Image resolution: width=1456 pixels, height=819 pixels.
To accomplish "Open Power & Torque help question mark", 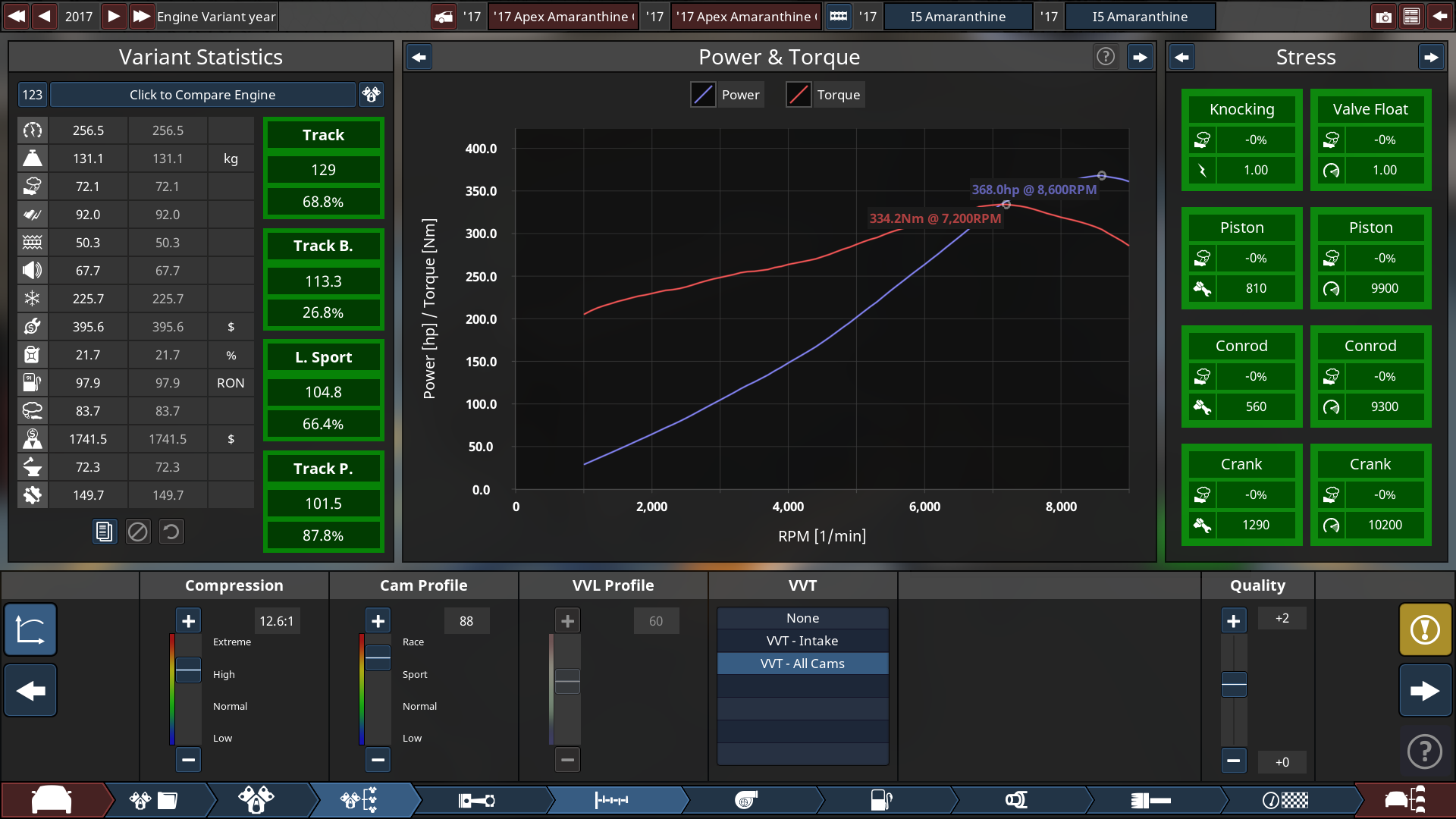I will pos(1106,57).
